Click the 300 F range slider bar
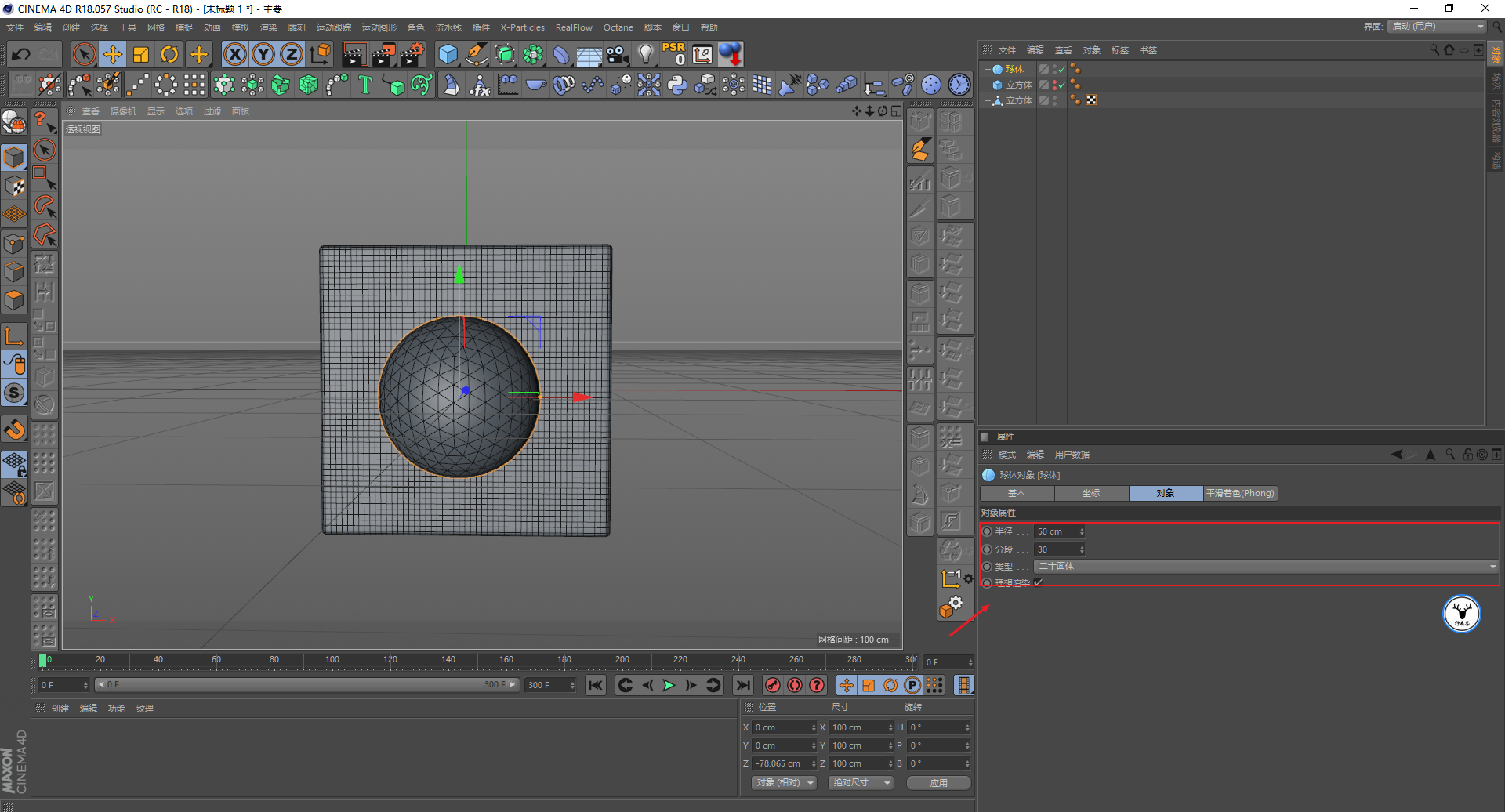The height and width of the screenshot is (812, 1505). click(x=306, y=685)
